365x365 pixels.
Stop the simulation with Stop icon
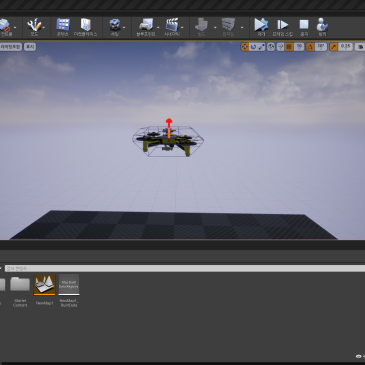[304, 27]
